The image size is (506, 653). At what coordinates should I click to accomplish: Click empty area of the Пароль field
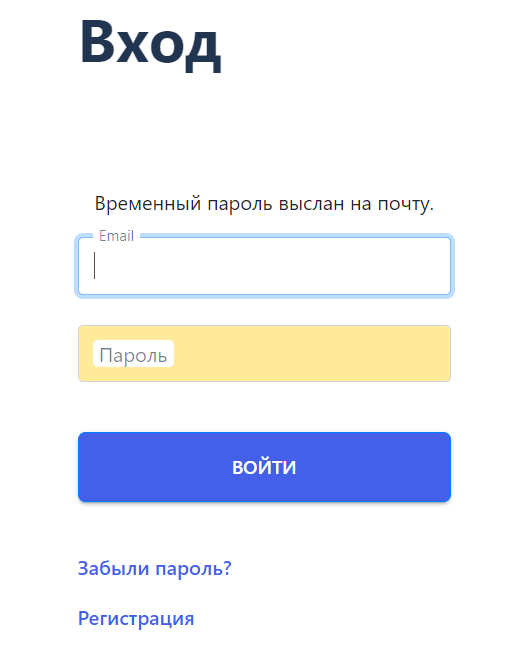312,354
